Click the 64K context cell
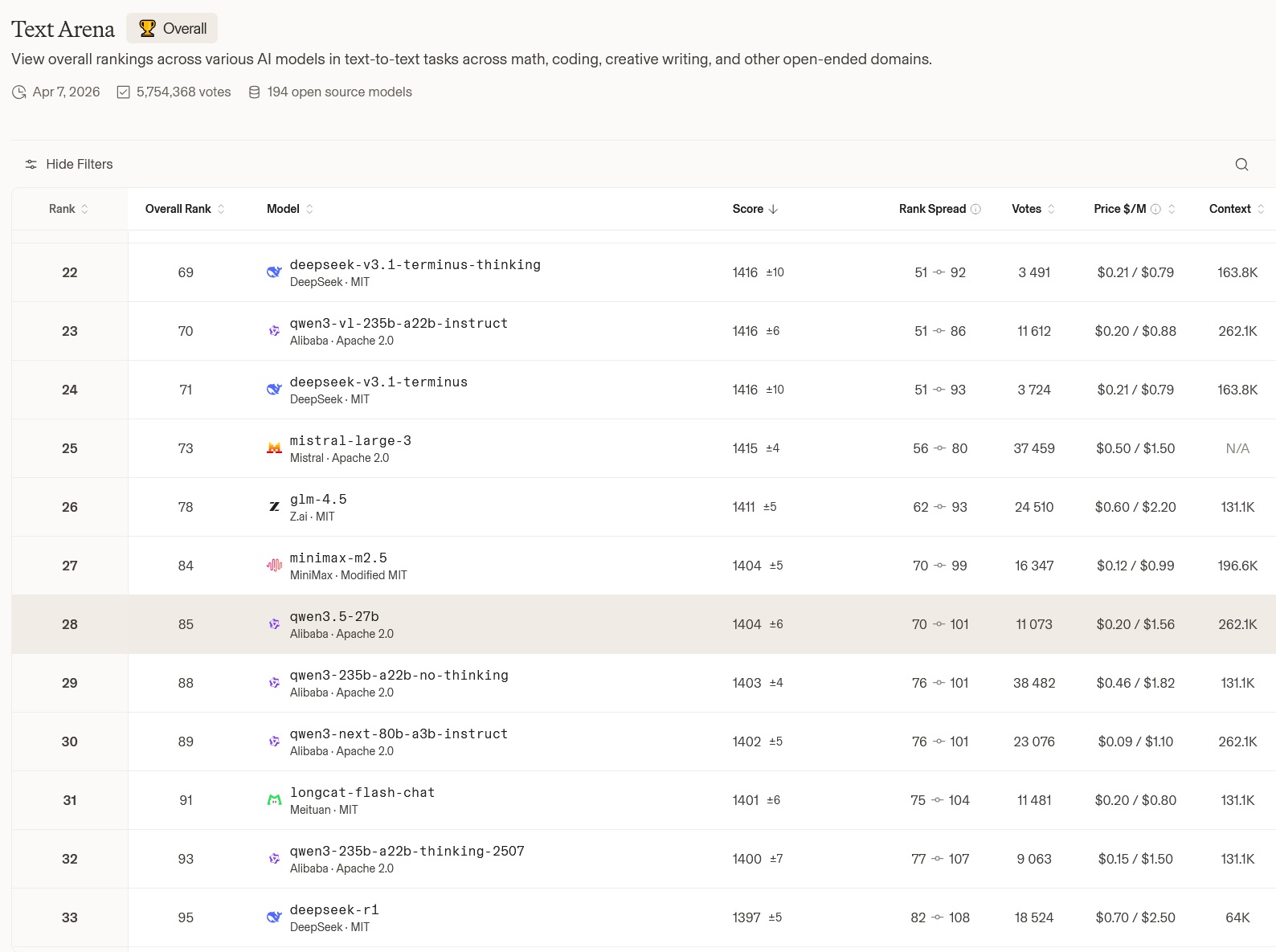The height and width of the screenshot is (952, 1276). 1237,917
